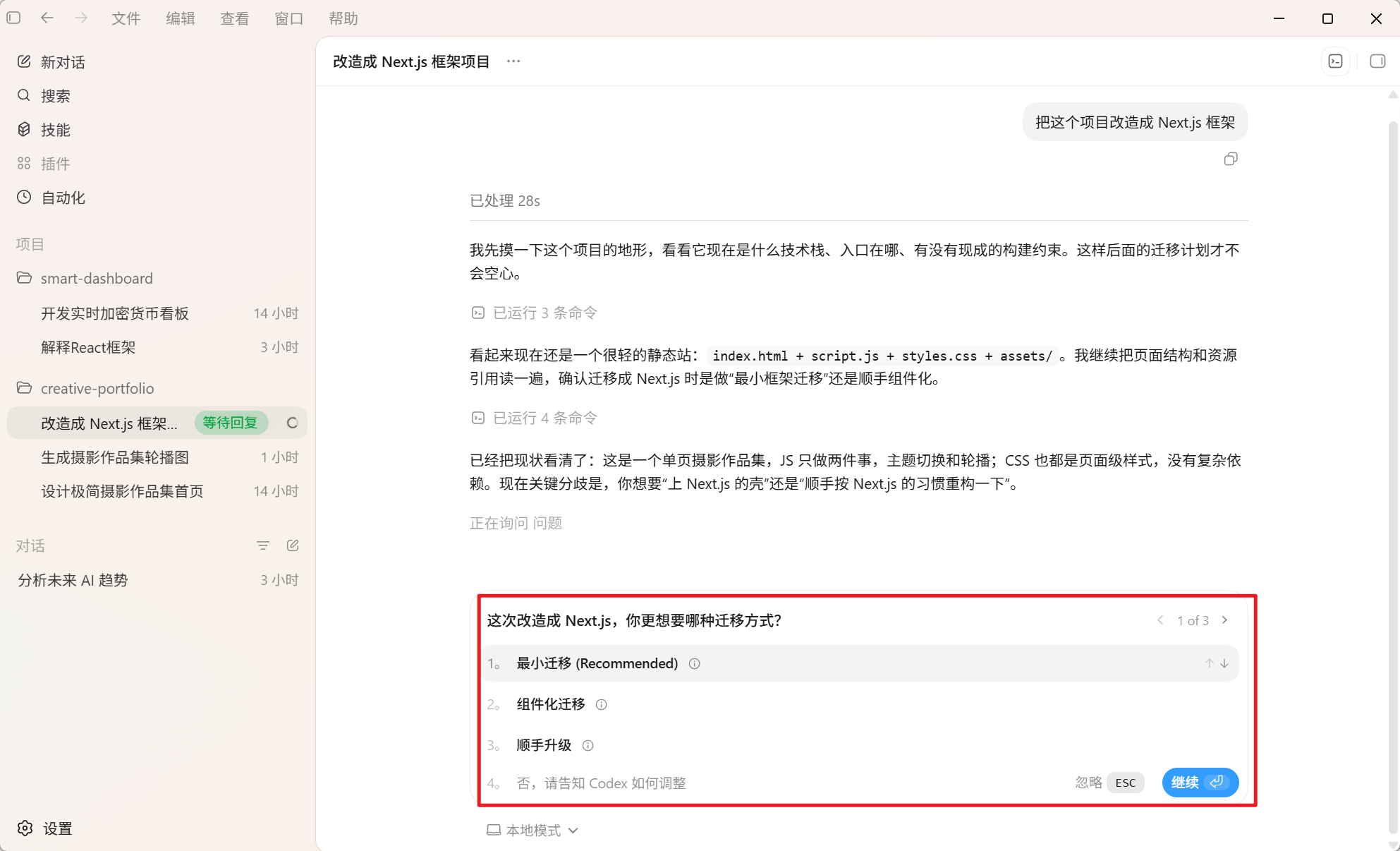Image resolution: width=1400 pixels, height=851 pixels.
Task: Open the 查看 menu
Action: tap(235, 18)
